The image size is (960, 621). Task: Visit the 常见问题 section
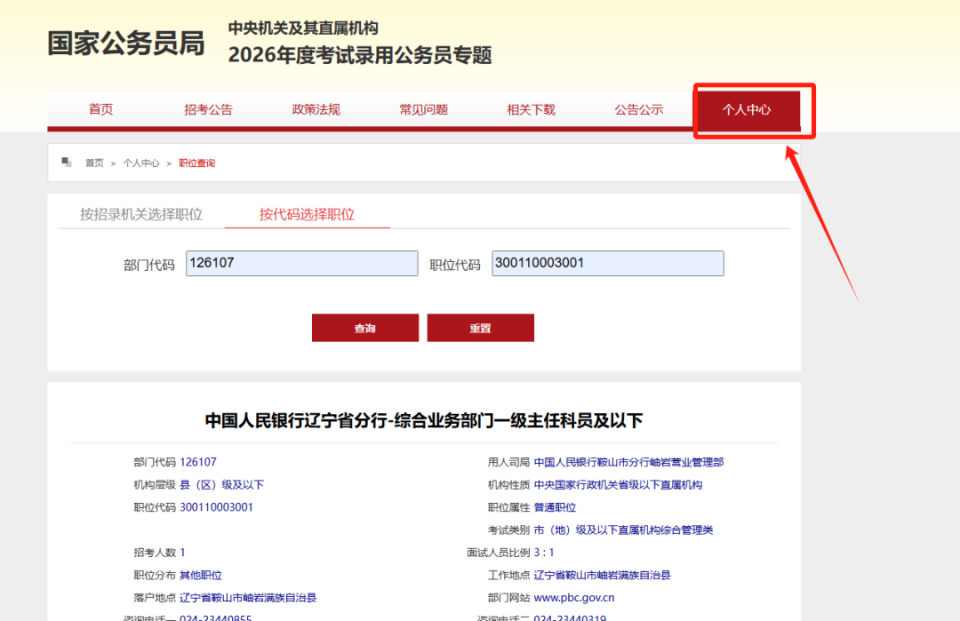tap(423, 110)
